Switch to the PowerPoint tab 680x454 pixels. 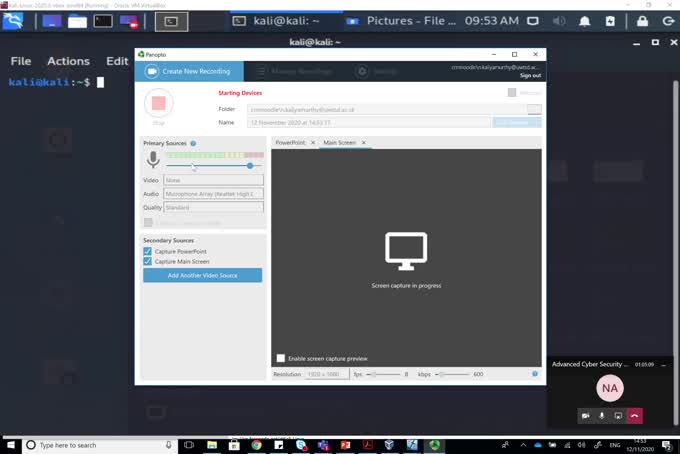pyautogui.click(x=291, y=143)
